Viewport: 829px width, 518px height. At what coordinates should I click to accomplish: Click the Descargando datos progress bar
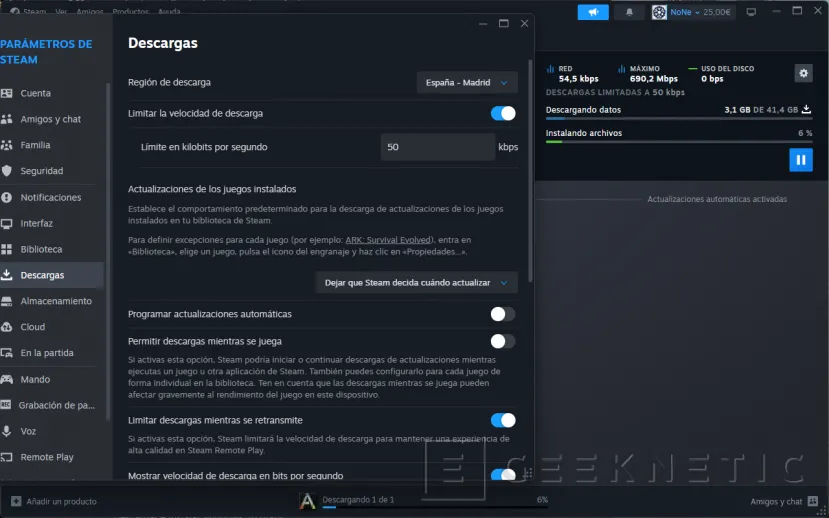click(x=679, y=119)
